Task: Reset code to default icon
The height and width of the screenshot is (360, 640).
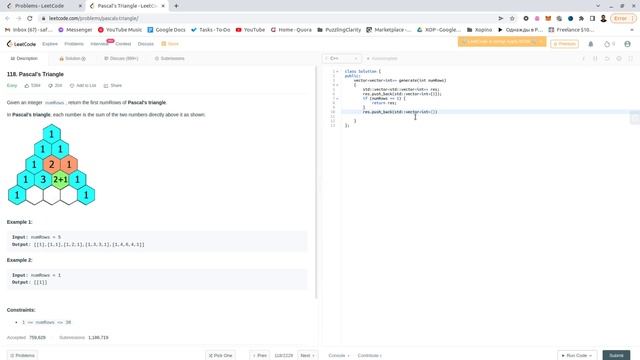Action: point(607,59)
